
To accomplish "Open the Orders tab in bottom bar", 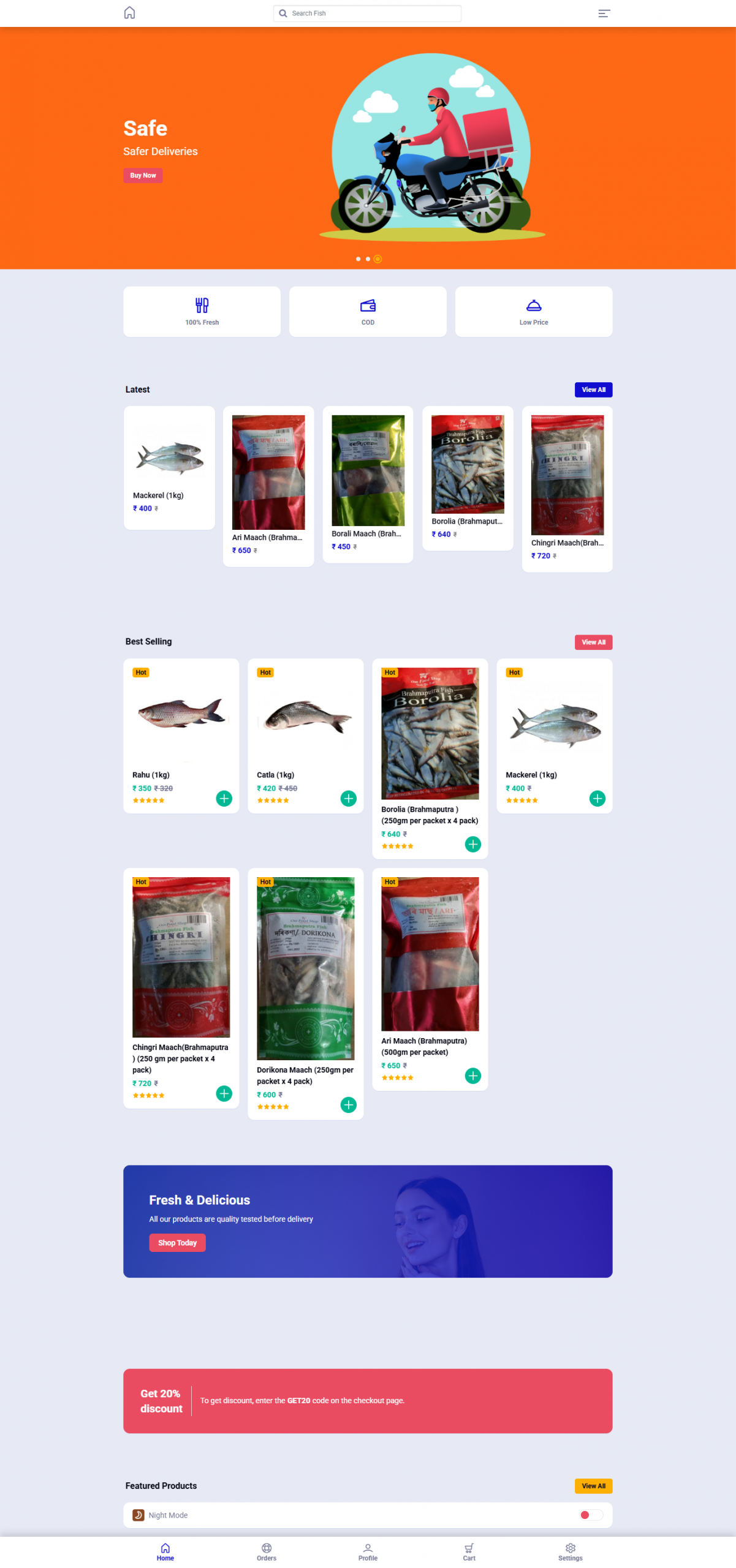I will coord(267,1552).
